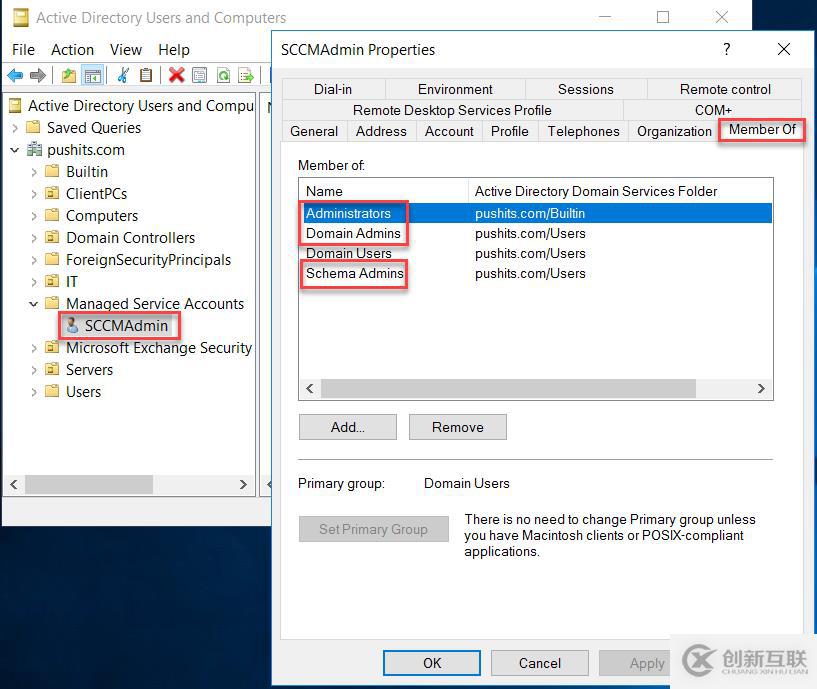Click the red X Delete icon

tap(177, 76)
